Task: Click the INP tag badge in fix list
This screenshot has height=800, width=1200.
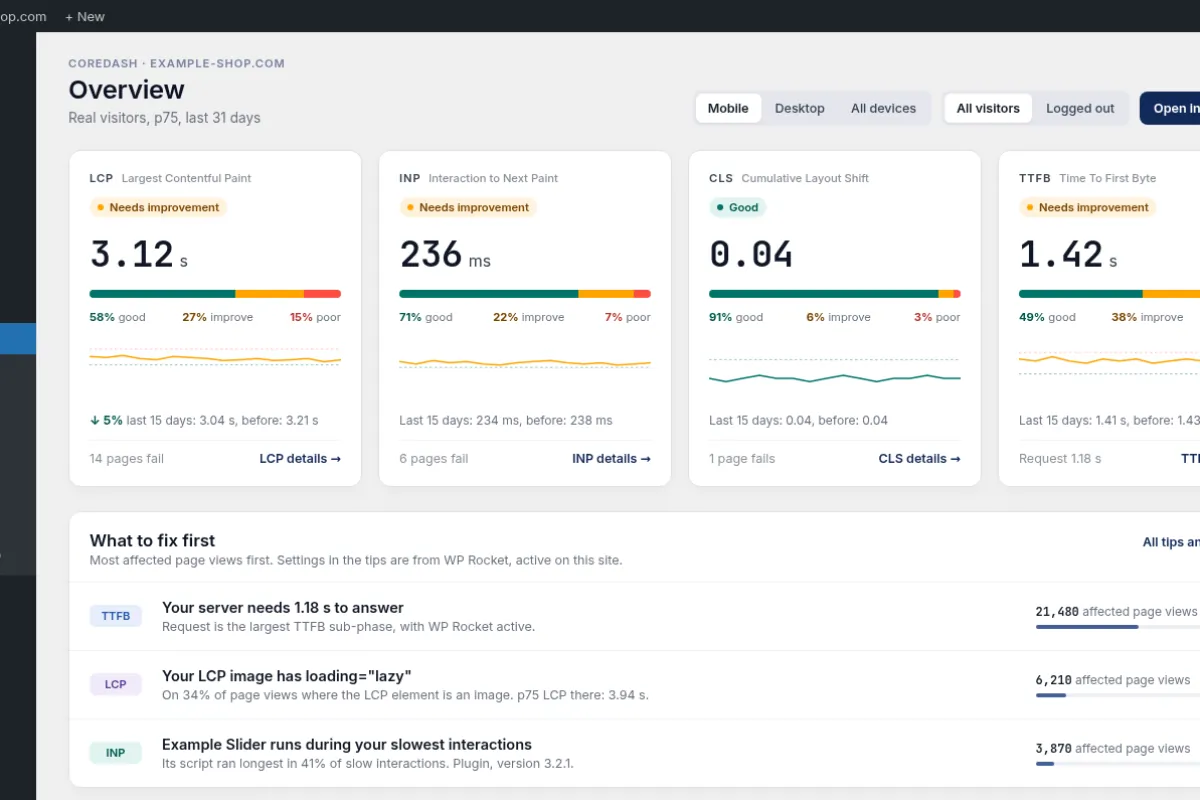Action: pyautogui.click(x=116, y=752)
